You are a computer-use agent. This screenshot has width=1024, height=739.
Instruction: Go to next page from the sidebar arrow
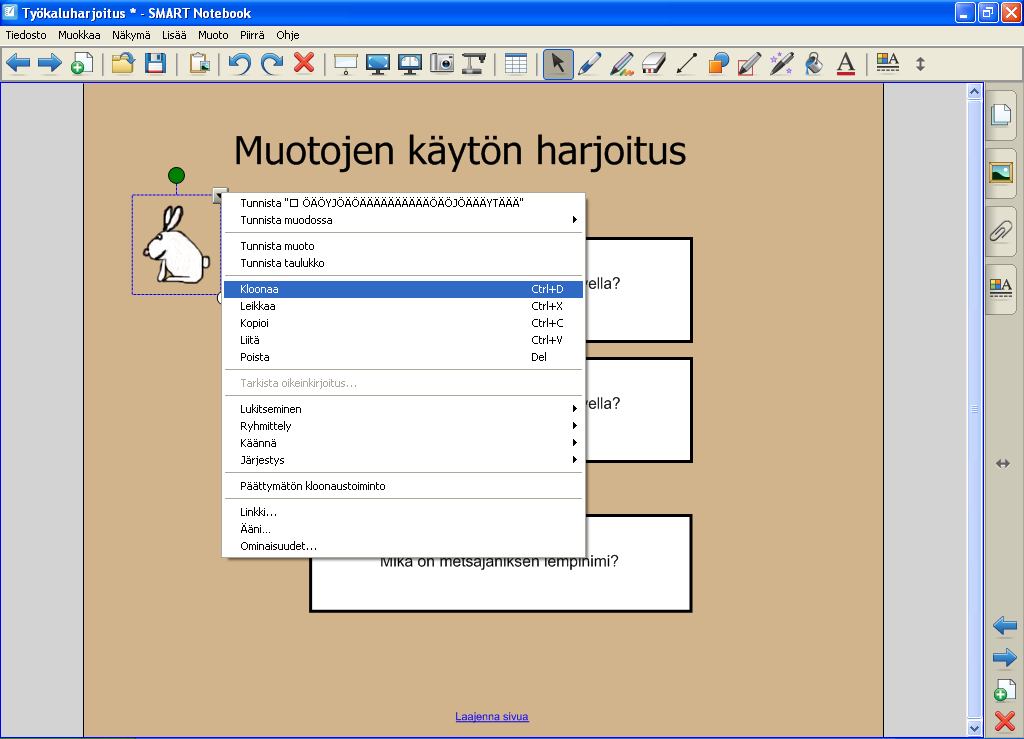click(1004, 657)
